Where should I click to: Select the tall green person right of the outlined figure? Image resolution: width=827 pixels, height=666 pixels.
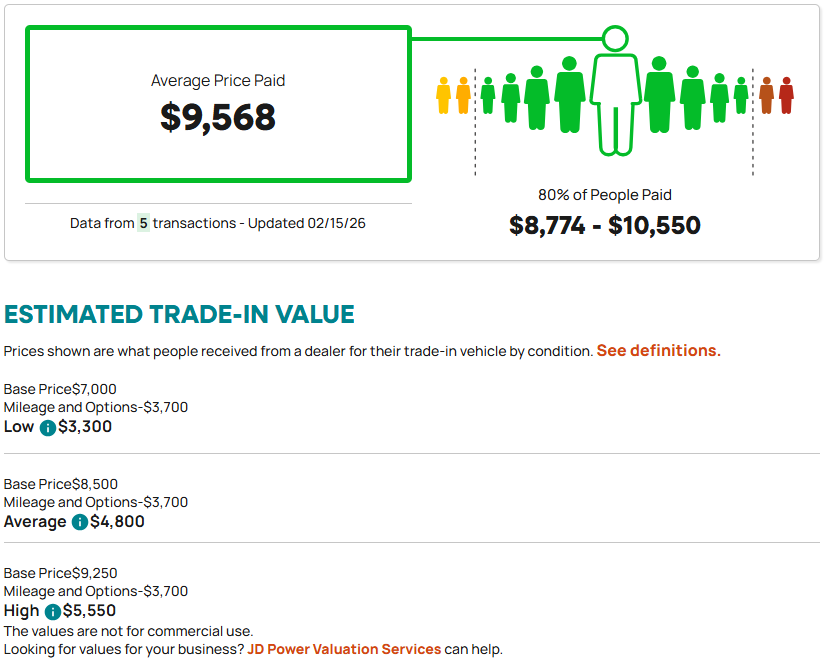pos(659,95)
